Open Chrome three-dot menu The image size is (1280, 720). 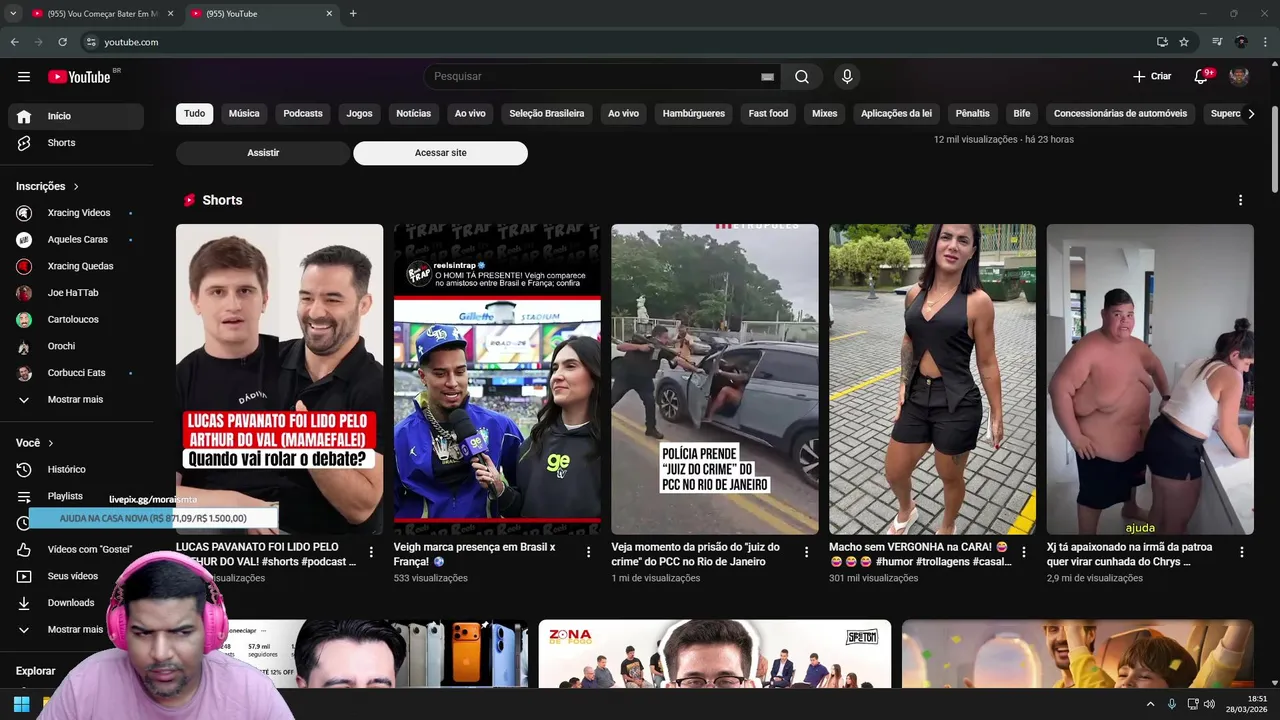1265,42
